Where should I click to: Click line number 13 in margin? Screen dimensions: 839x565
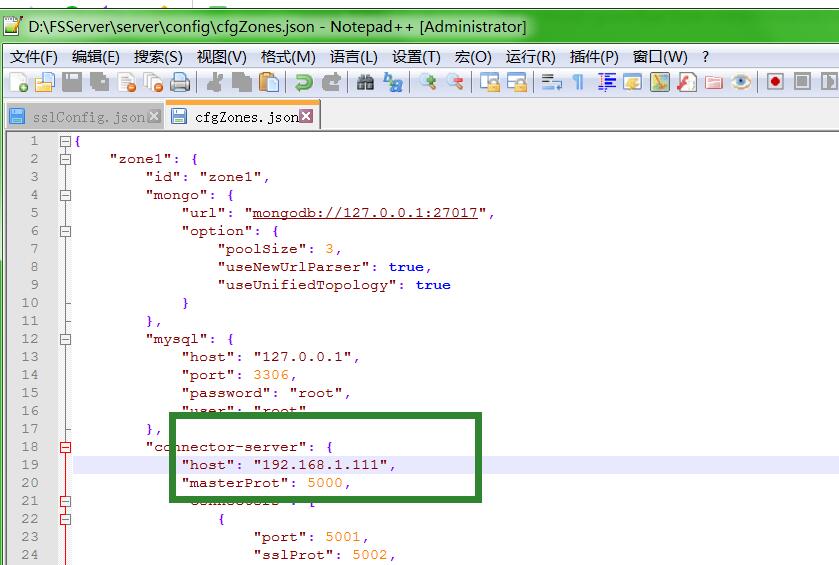point(30,357)
